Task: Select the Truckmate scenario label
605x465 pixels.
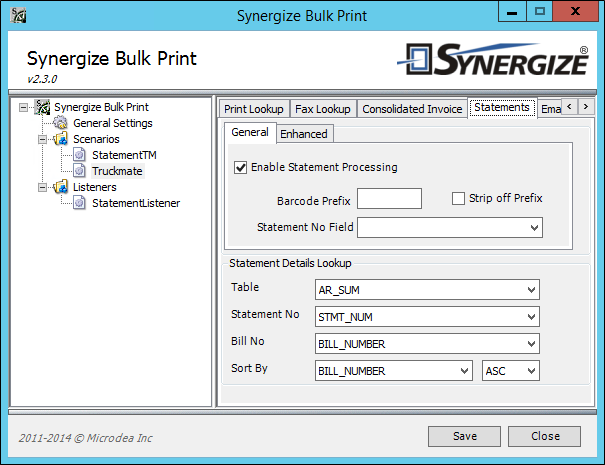Action: click(117, 171)
